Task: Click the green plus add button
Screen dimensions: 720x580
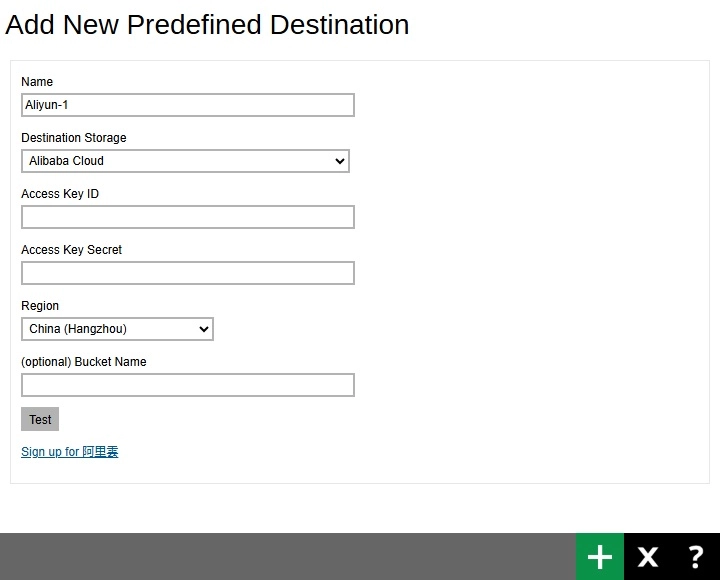Action: pos(600,557)
